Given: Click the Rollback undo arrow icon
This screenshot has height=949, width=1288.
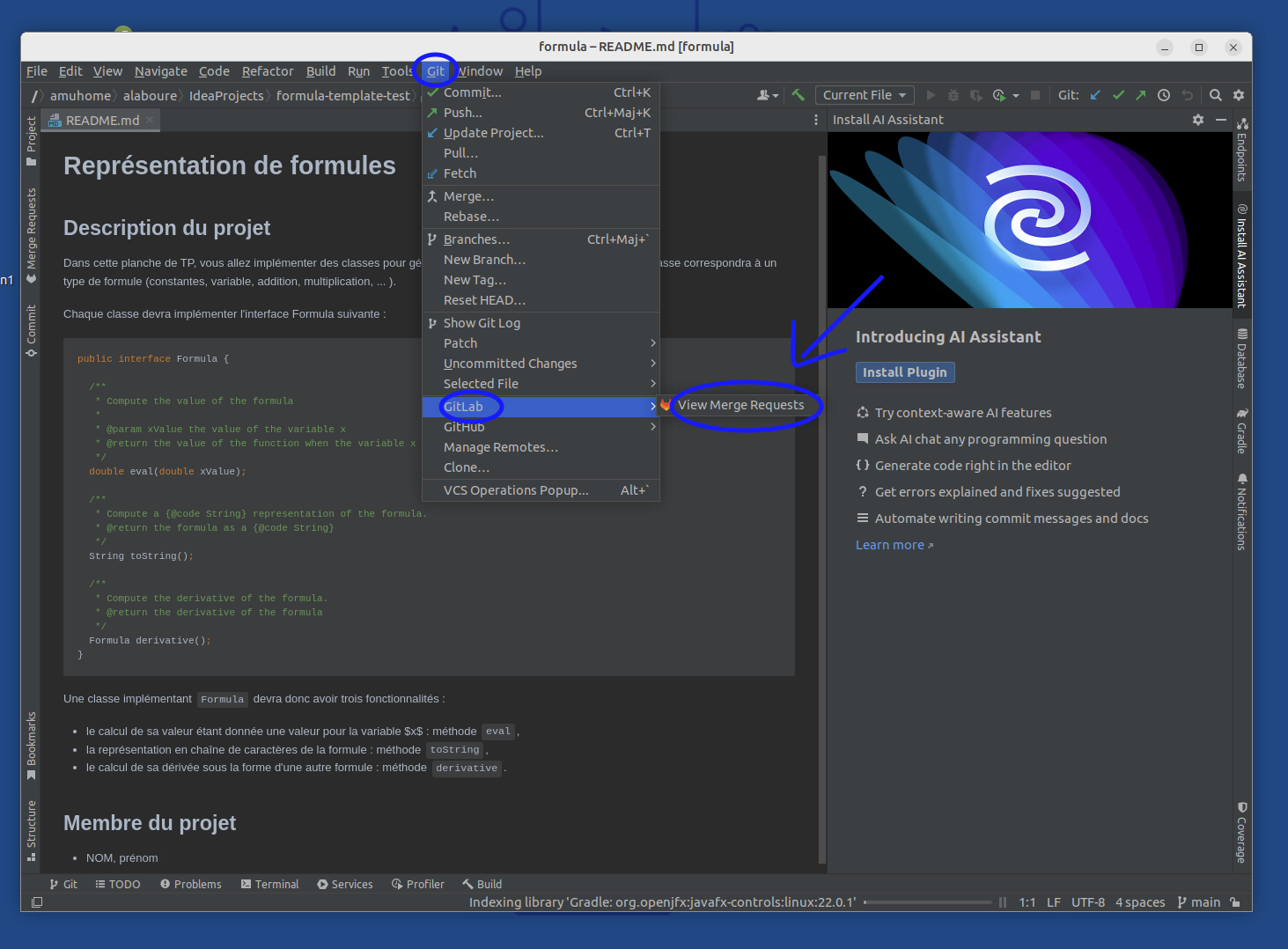Looking at the screenshot, I should pyautogui.click(x=1187, y=95).
